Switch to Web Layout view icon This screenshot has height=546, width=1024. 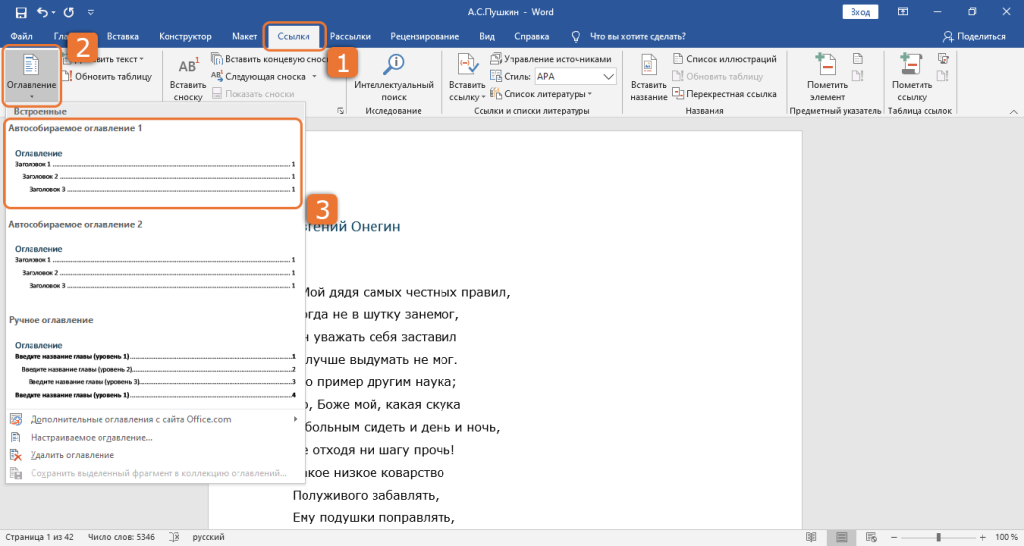pyautogui.click(x=871, y=537)
